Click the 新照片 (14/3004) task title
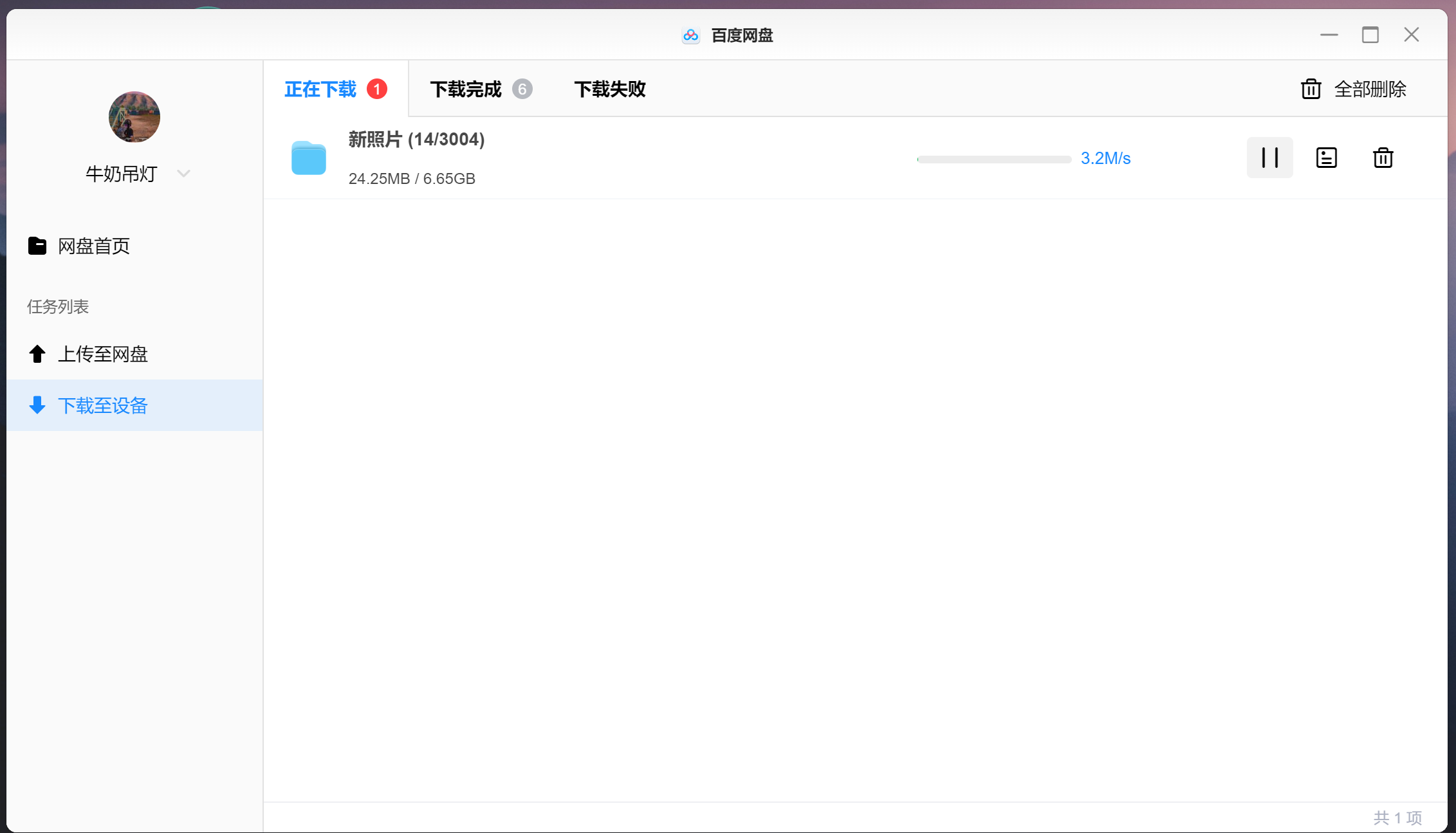 416,140
